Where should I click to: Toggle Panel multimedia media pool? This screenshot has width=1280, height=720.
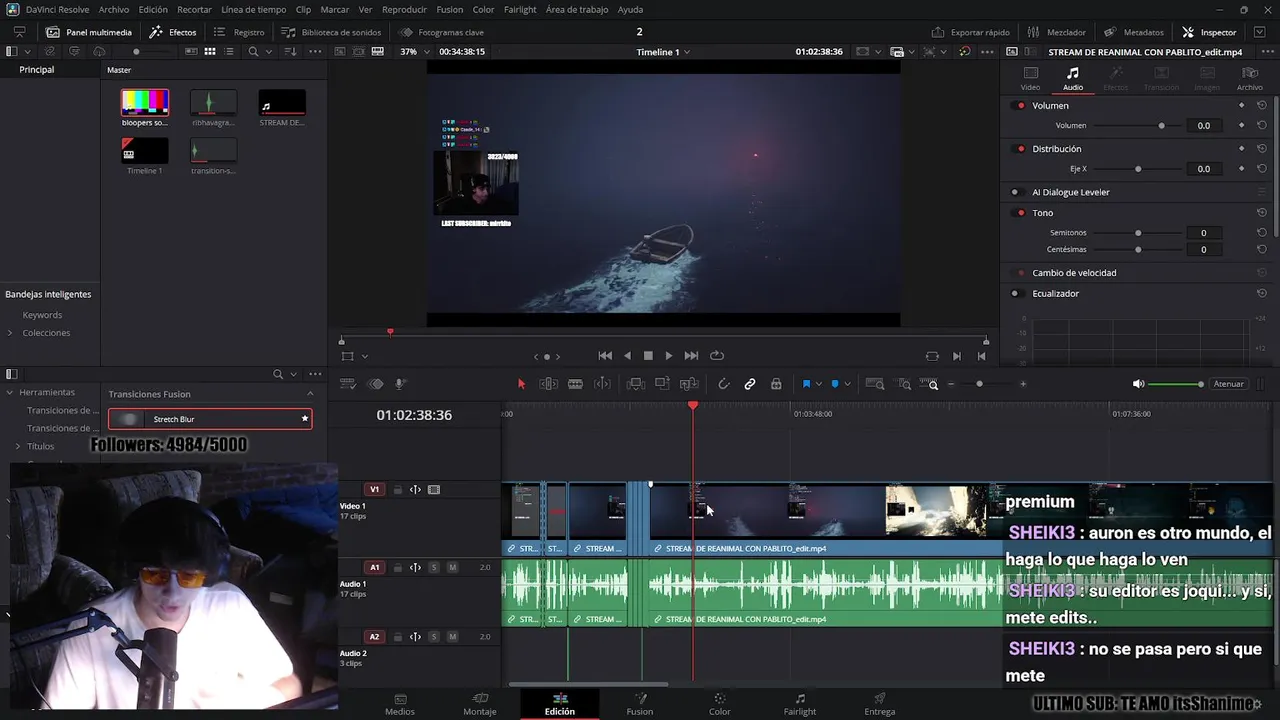(89, 32)
